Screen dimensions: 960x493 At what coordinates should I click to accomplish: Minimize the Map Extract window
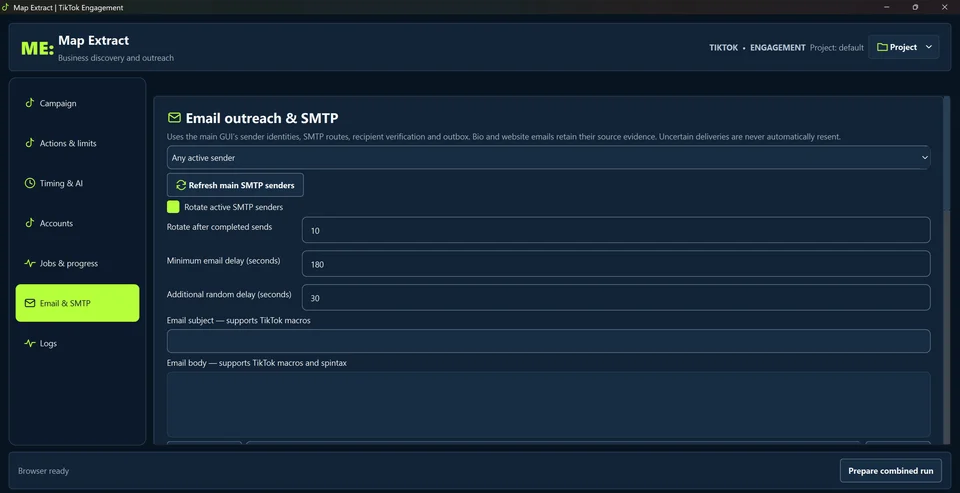(887, 7)
